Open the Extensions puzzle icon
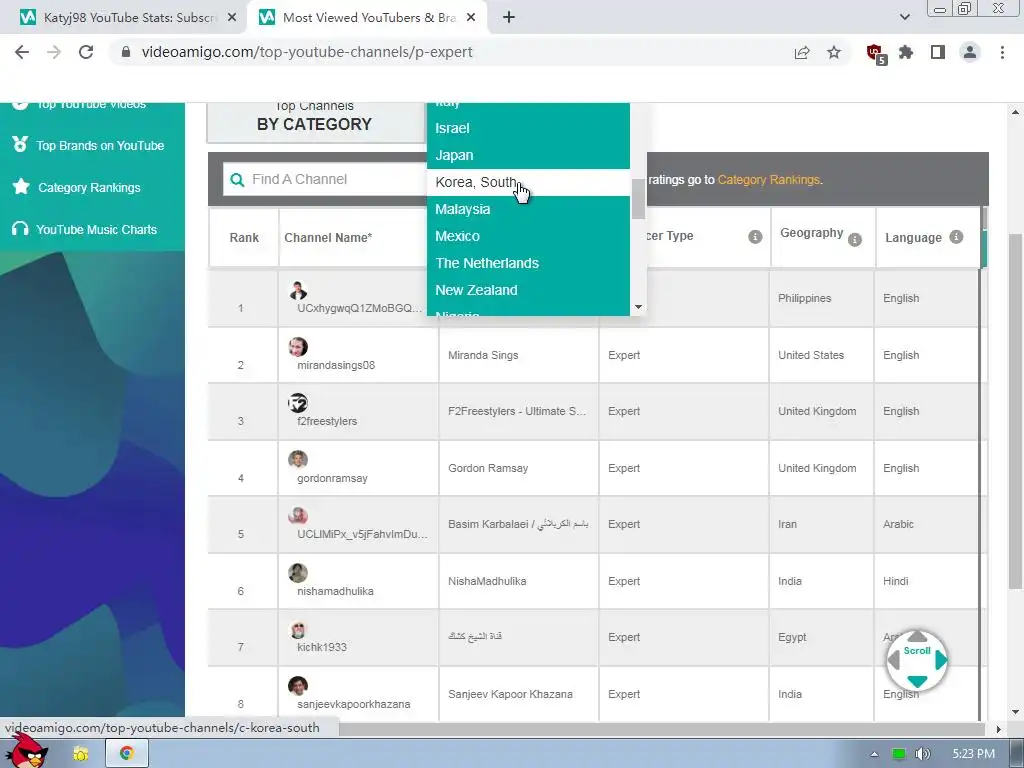 tap(906, 52)
